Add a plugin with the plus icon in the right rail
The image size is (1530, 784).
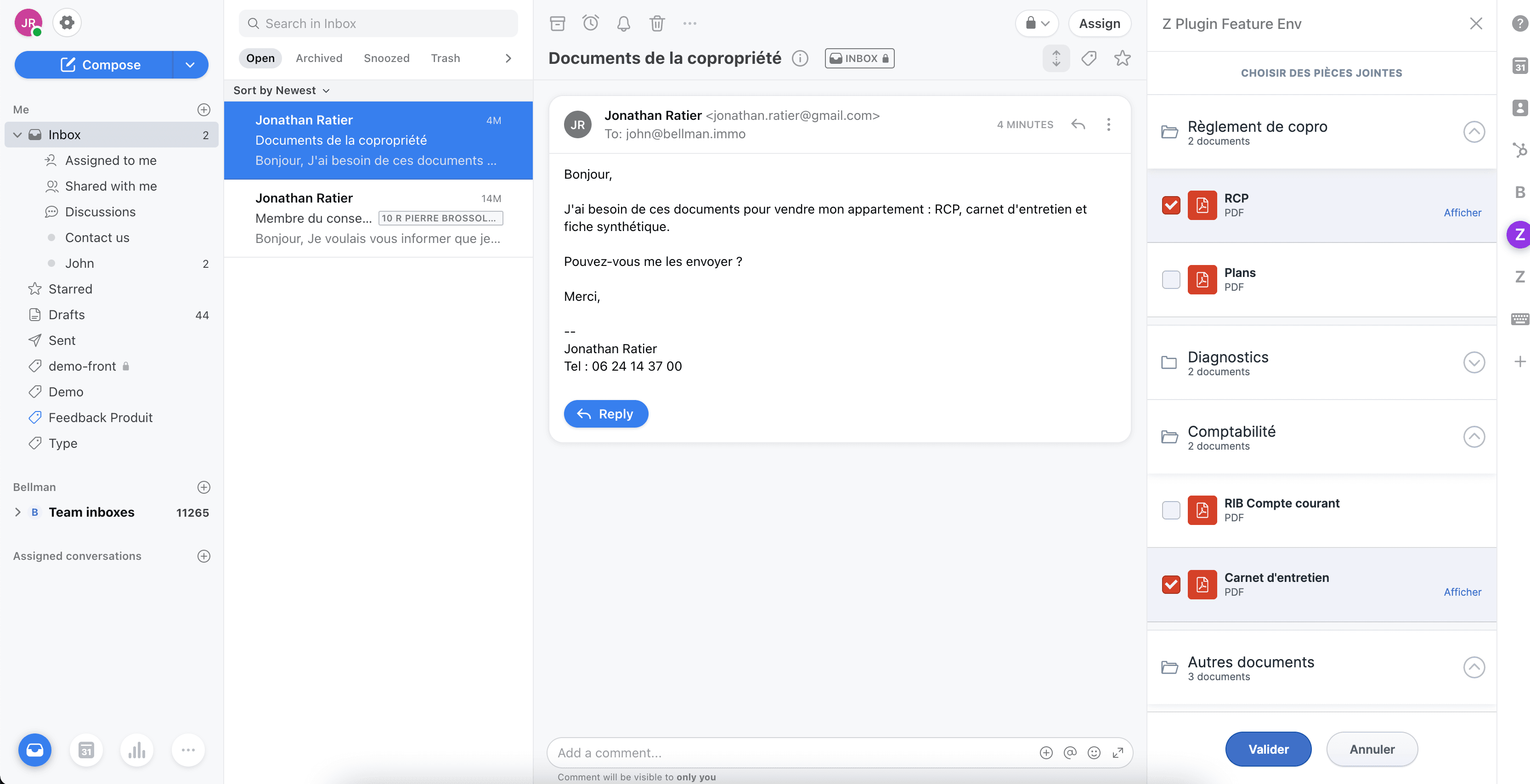click(1519, 361)
